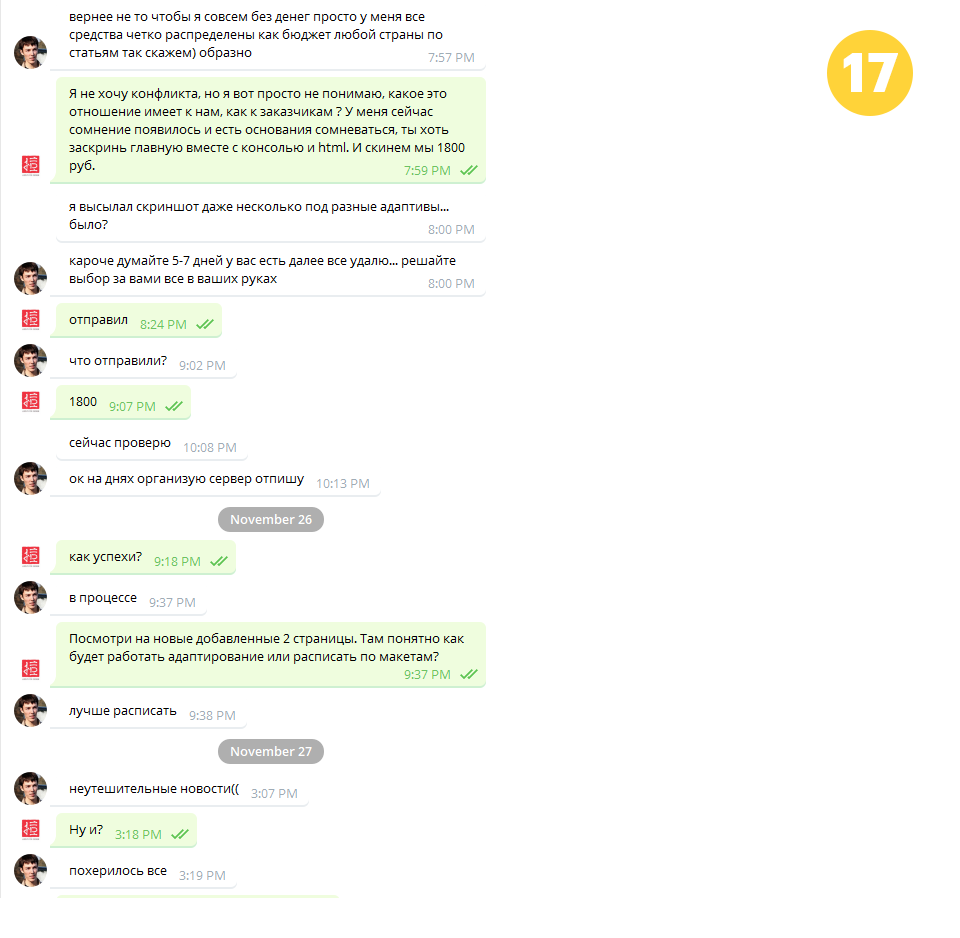The width and height of the screenshot is (960, 938).
Task: Select the November 26 date separator
Action: click(271, 519)
